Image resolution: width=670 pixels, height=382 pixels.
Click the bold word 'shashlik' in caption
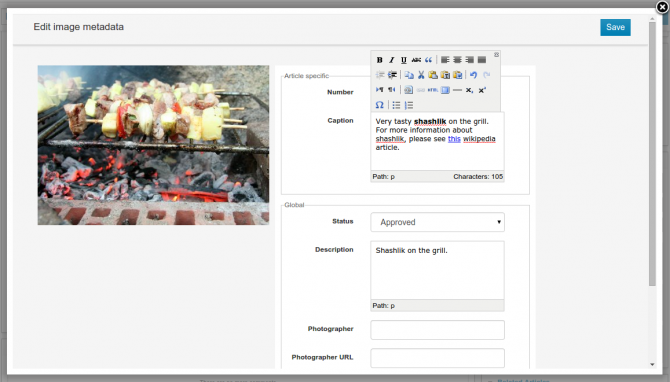(430, 121)
